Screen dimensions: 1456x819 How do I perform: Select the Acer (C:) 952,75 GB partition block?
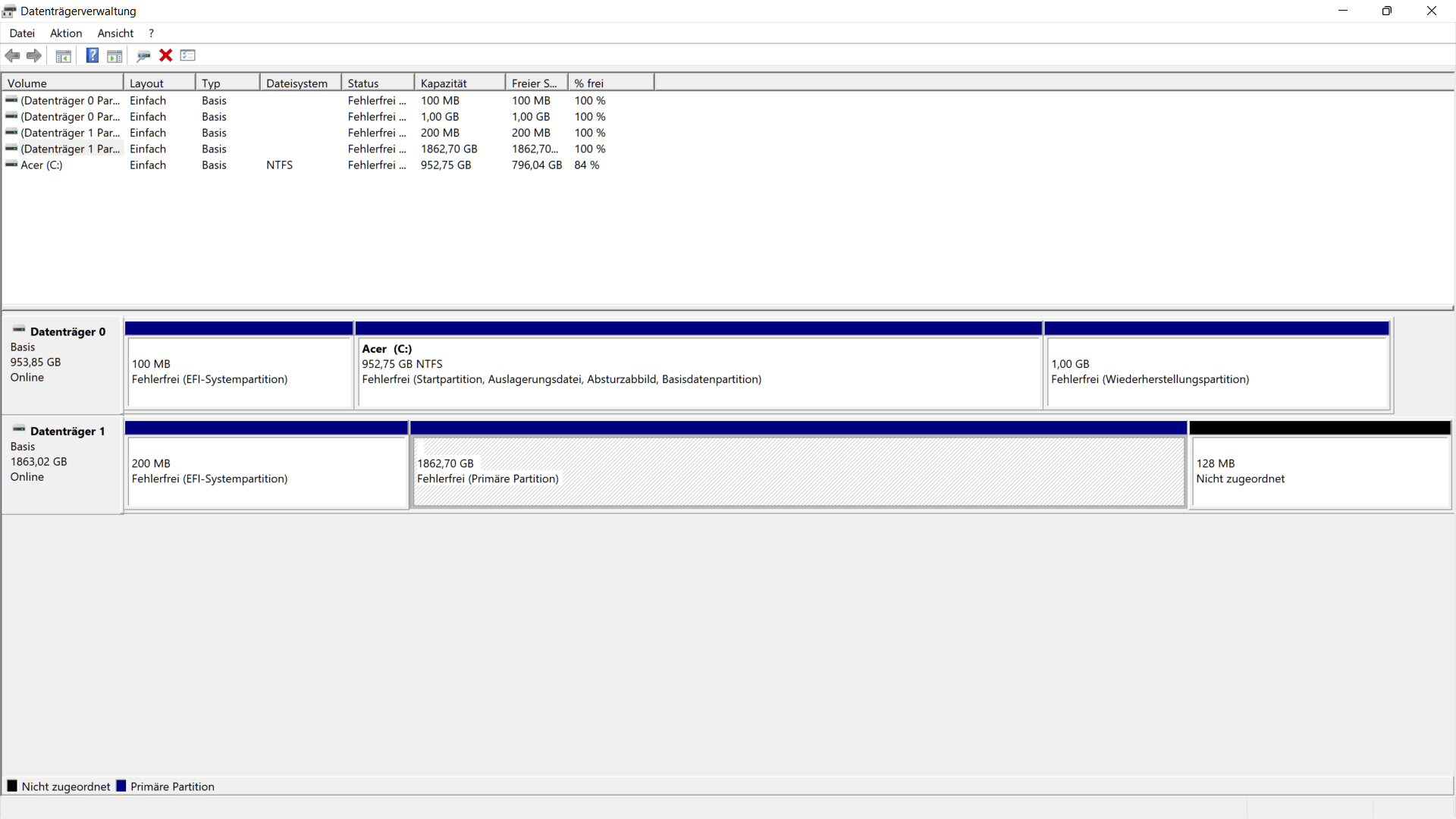[698, 372]
